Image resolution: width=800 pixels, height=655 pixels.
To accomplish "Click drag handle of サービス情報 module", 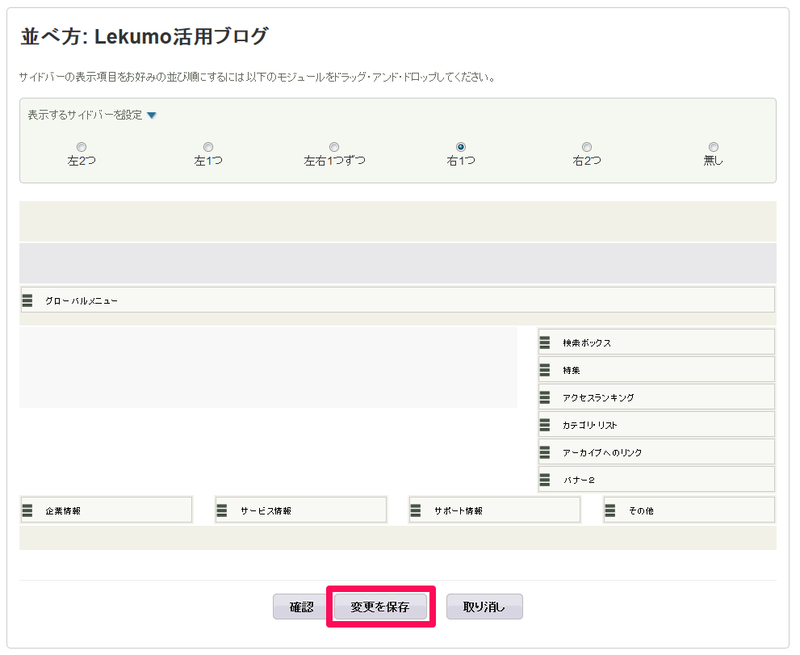I will click(x=222, y=510).
